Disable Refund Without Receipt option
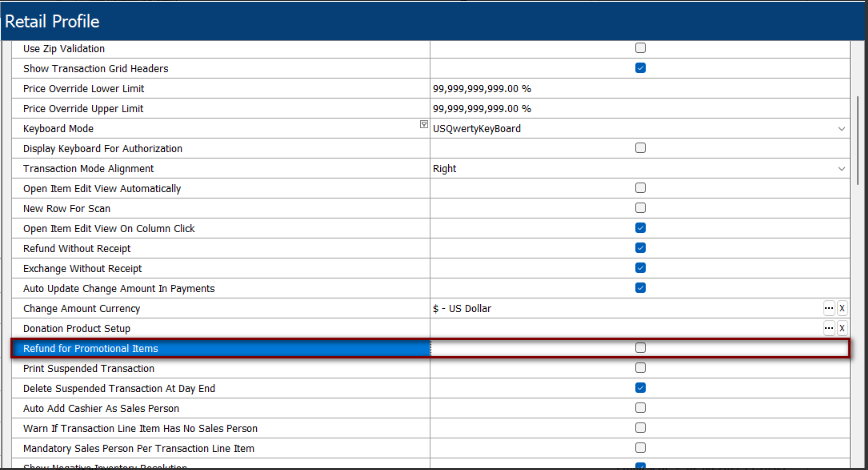868x470 pixels. pyautogui.click(x=640, y=248)
